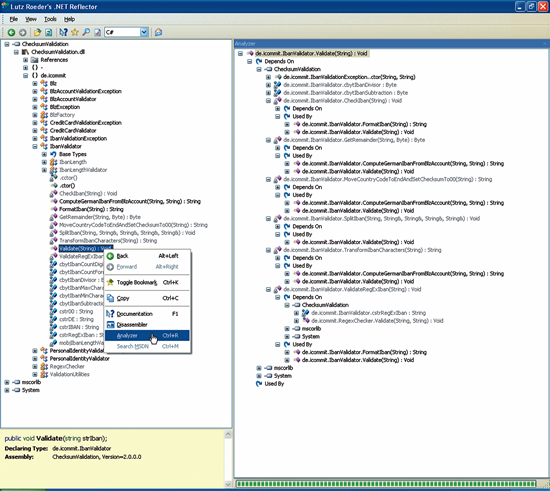Select IbanValidationException..ctor entry in Analyzer
Image resolution: width=550 pixels, height=491 pixels.
click(349, 77)
